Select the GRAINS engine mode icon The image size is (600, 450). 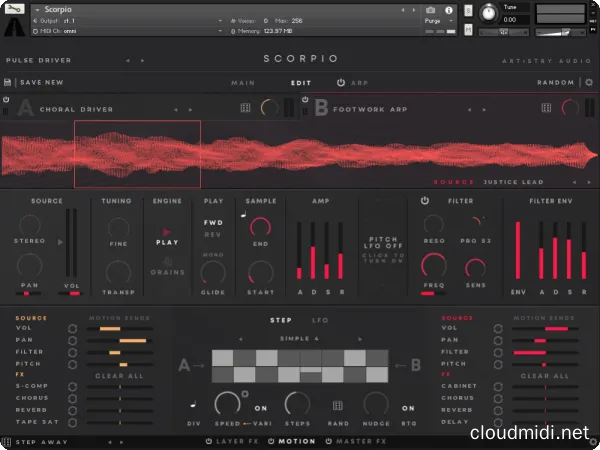pyautogui.click(x=168, y=261)
